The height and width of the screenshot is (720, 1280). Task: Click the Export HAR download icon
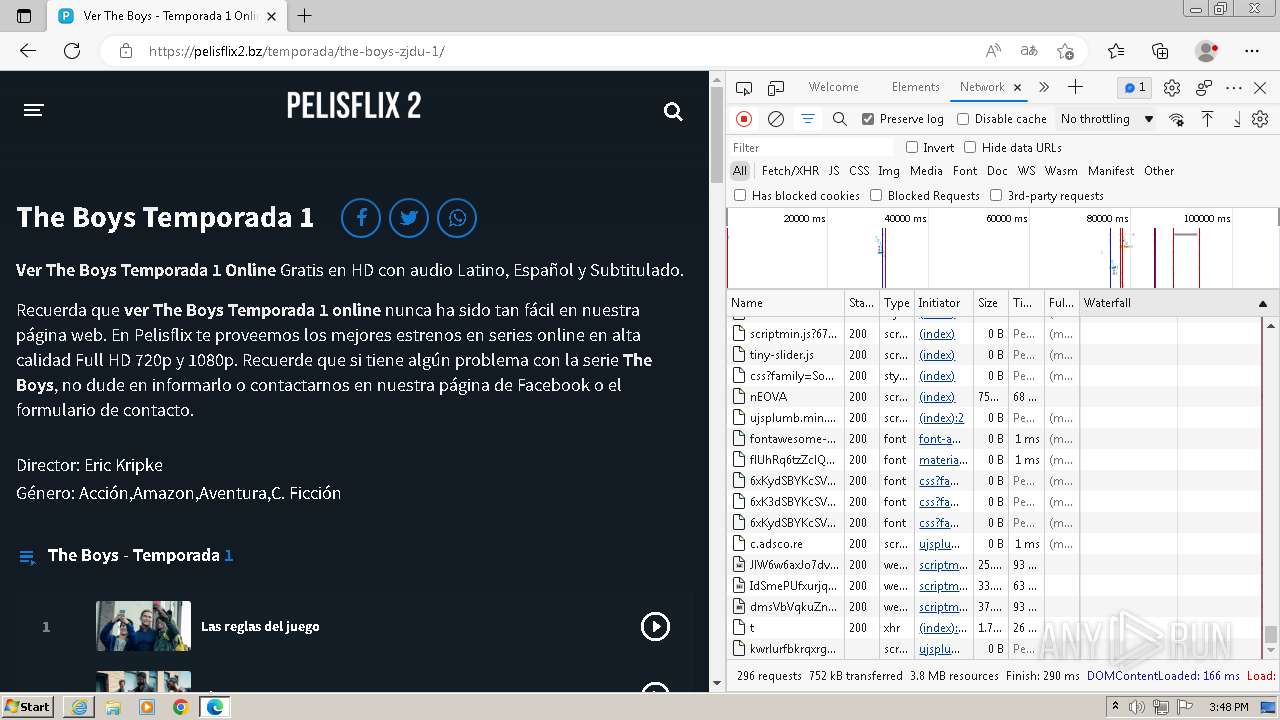1237,119
